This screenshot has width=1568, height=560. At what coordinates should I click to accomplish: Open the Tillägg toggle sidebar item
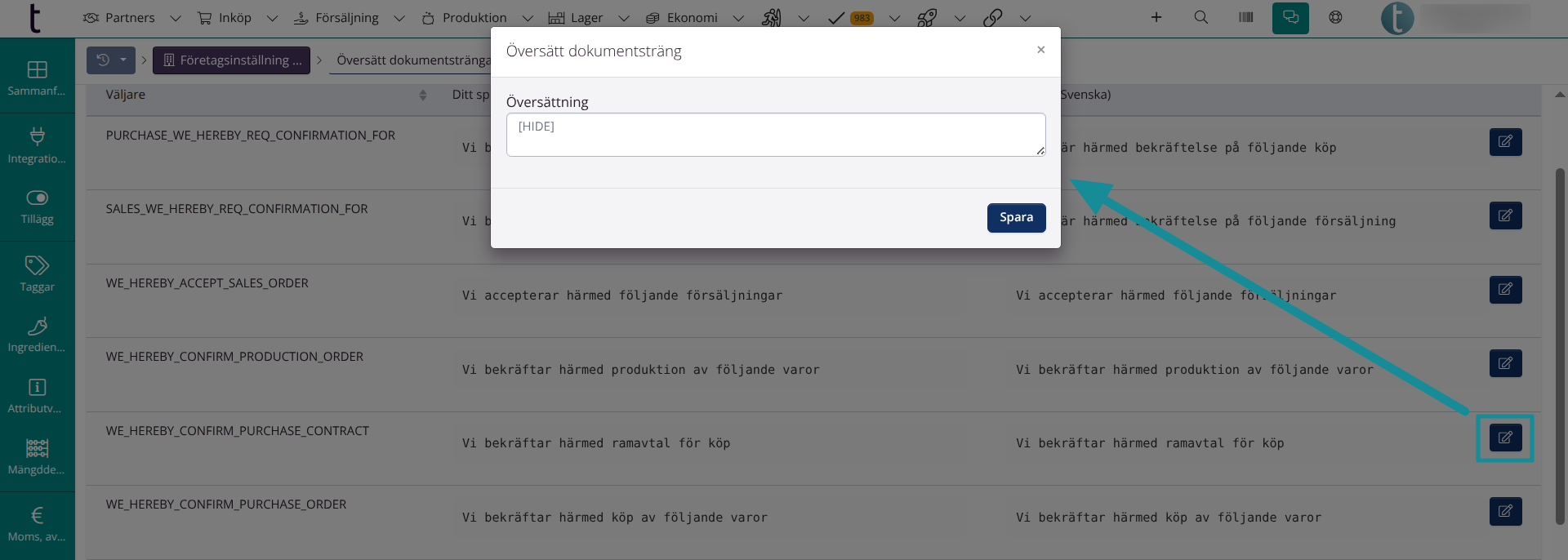point(37,206)
